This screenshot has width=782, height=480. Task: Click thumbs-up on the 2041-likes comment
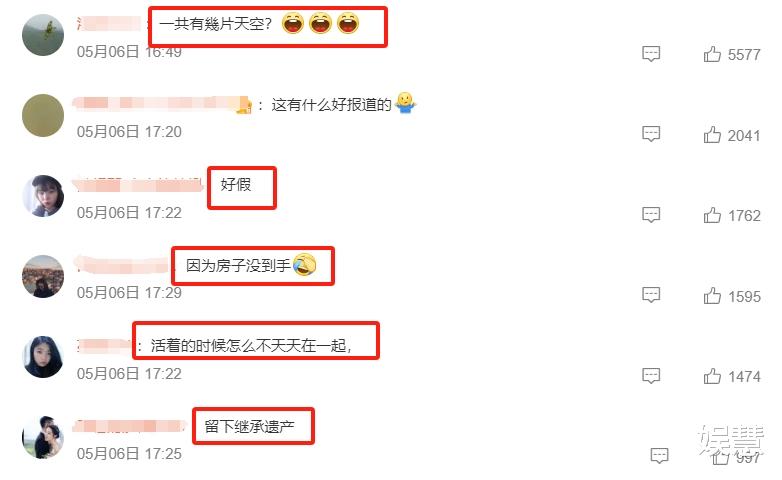click(712, 135)
